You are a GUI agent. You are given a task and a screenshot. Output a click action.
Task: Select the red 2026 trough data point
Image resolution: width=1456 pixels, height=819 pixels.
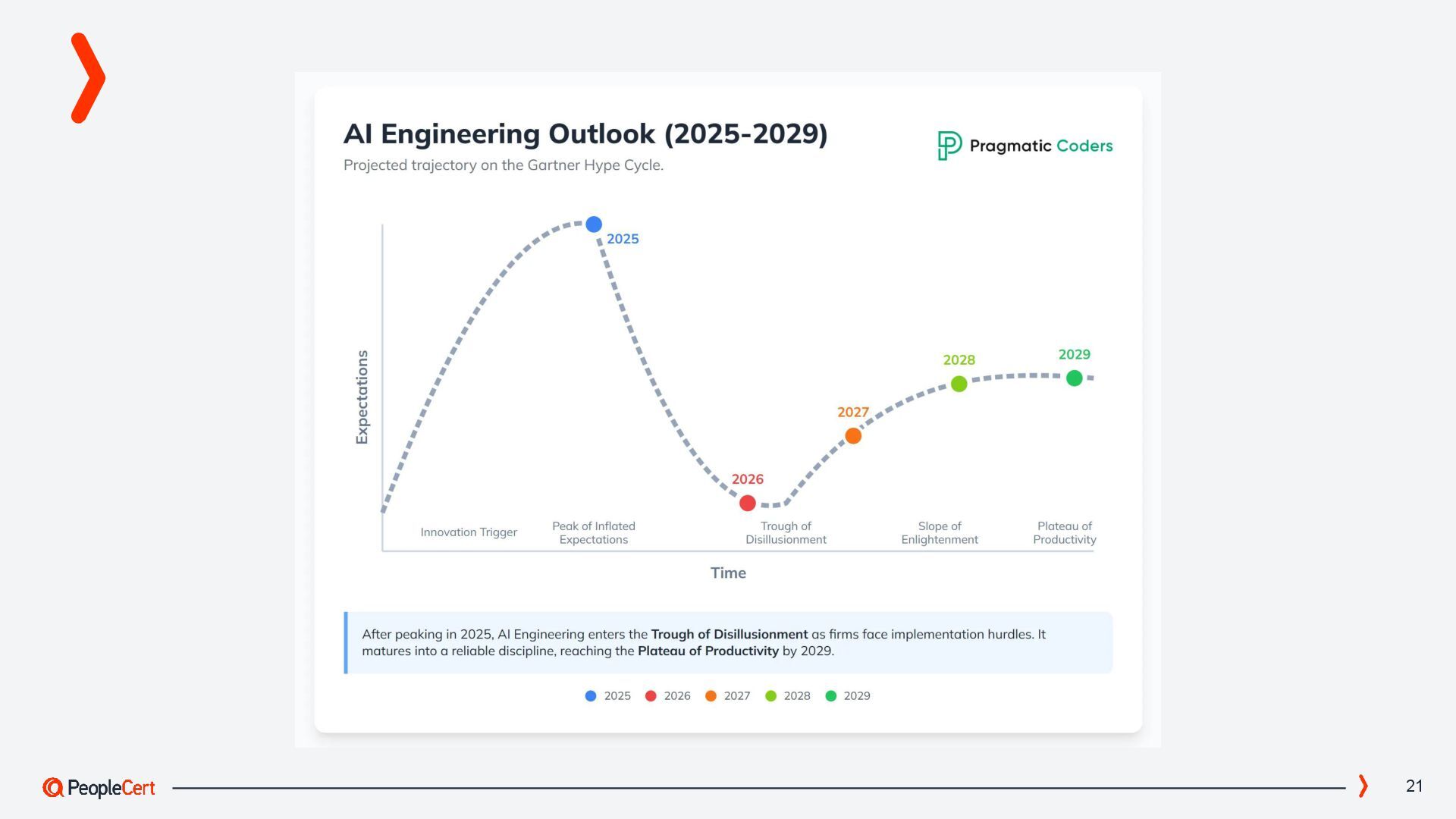[747, 503]
